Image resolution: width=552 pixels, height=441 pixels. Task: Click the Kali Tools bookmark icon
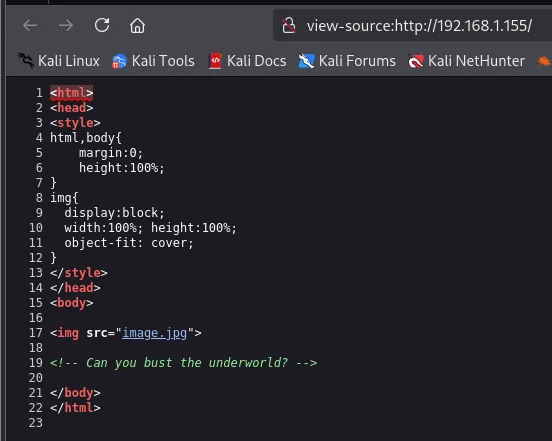(x=119, y=61)
